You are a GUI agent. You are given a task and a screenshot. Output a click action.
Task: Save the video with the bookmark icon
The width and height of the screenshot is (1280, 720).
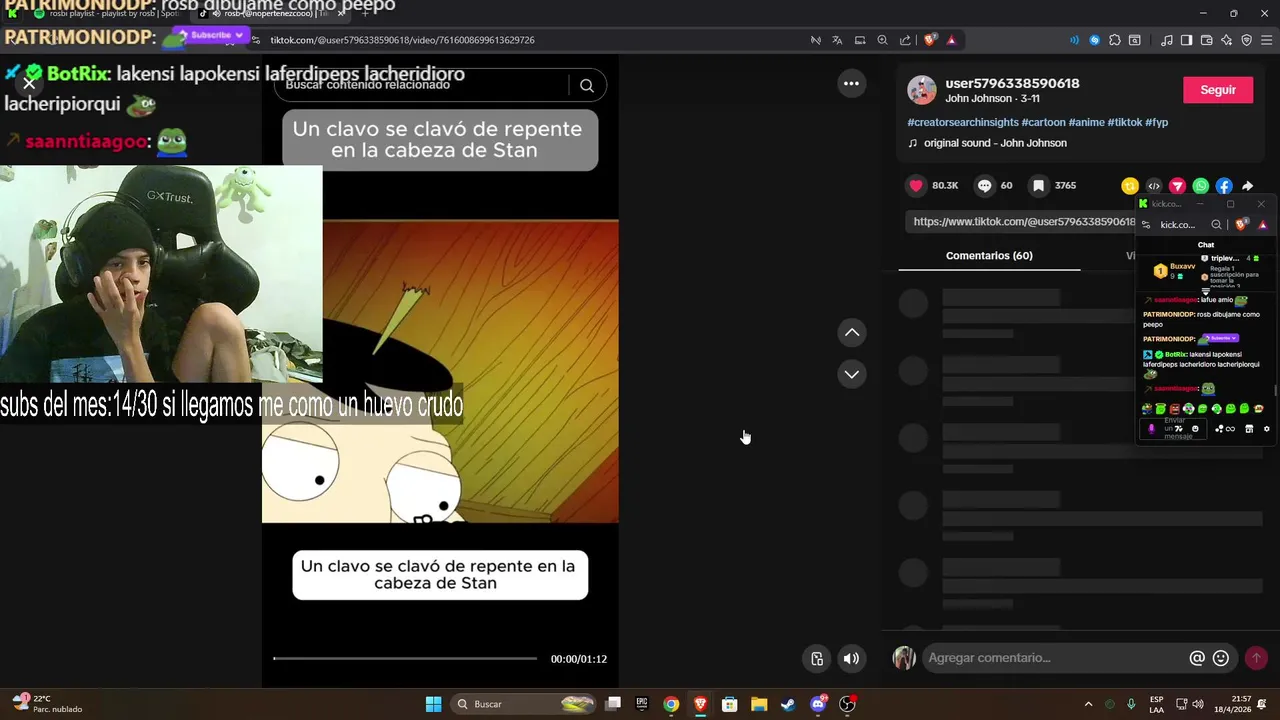click(x=1039, y=185)
